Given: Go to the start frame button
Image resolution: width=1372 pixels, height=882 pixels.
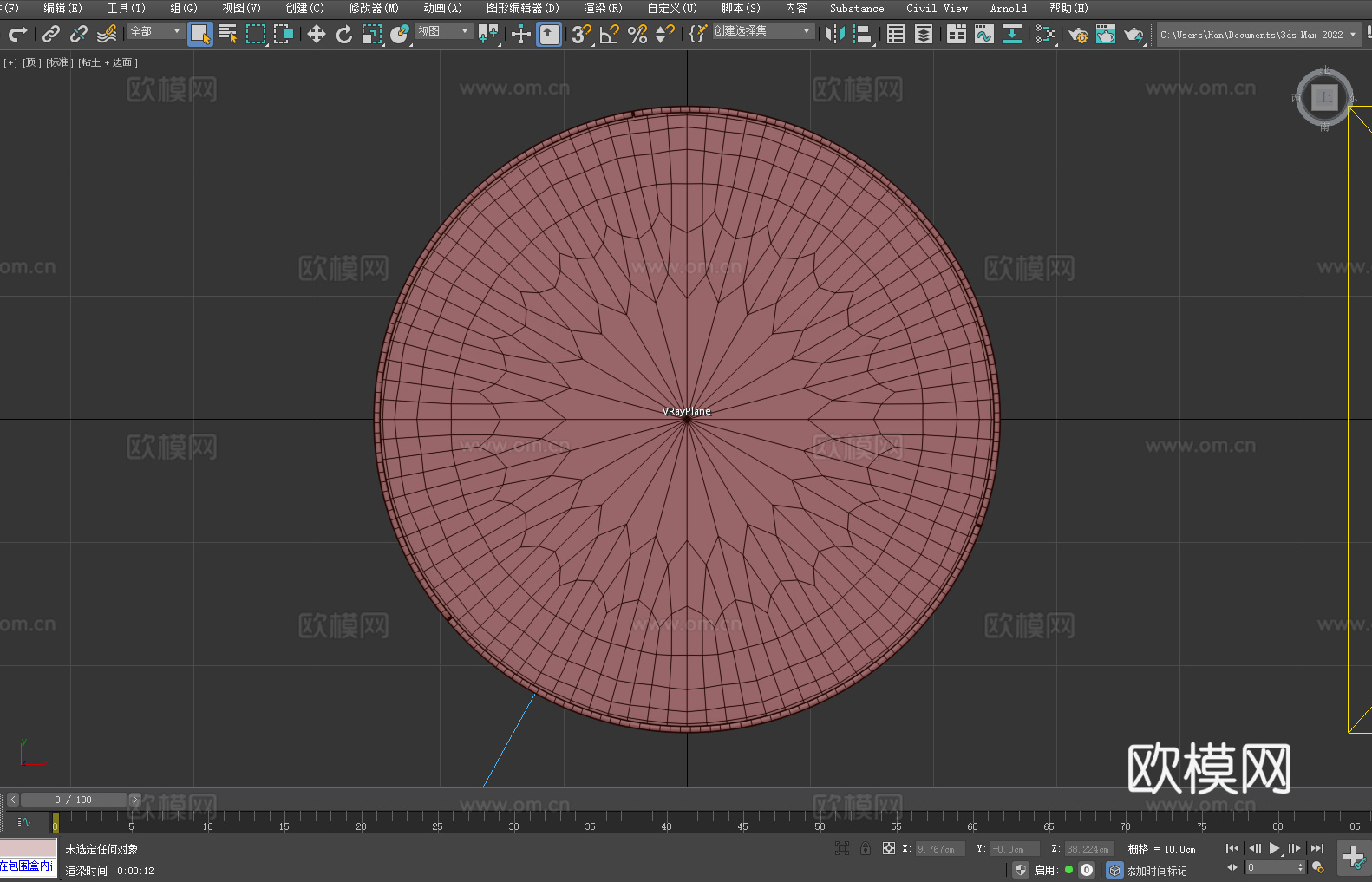Looking at the screenshot, I should click(1232, 848).
